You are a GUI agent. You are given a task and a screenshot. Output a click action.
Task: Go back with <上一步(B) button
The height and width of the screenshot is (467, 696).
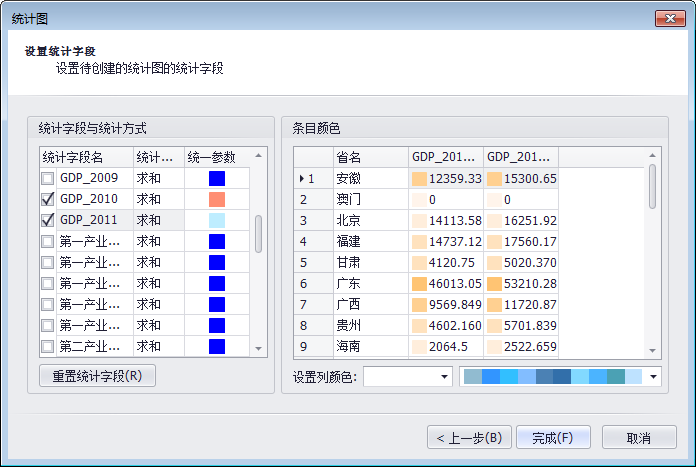[470, 438]
